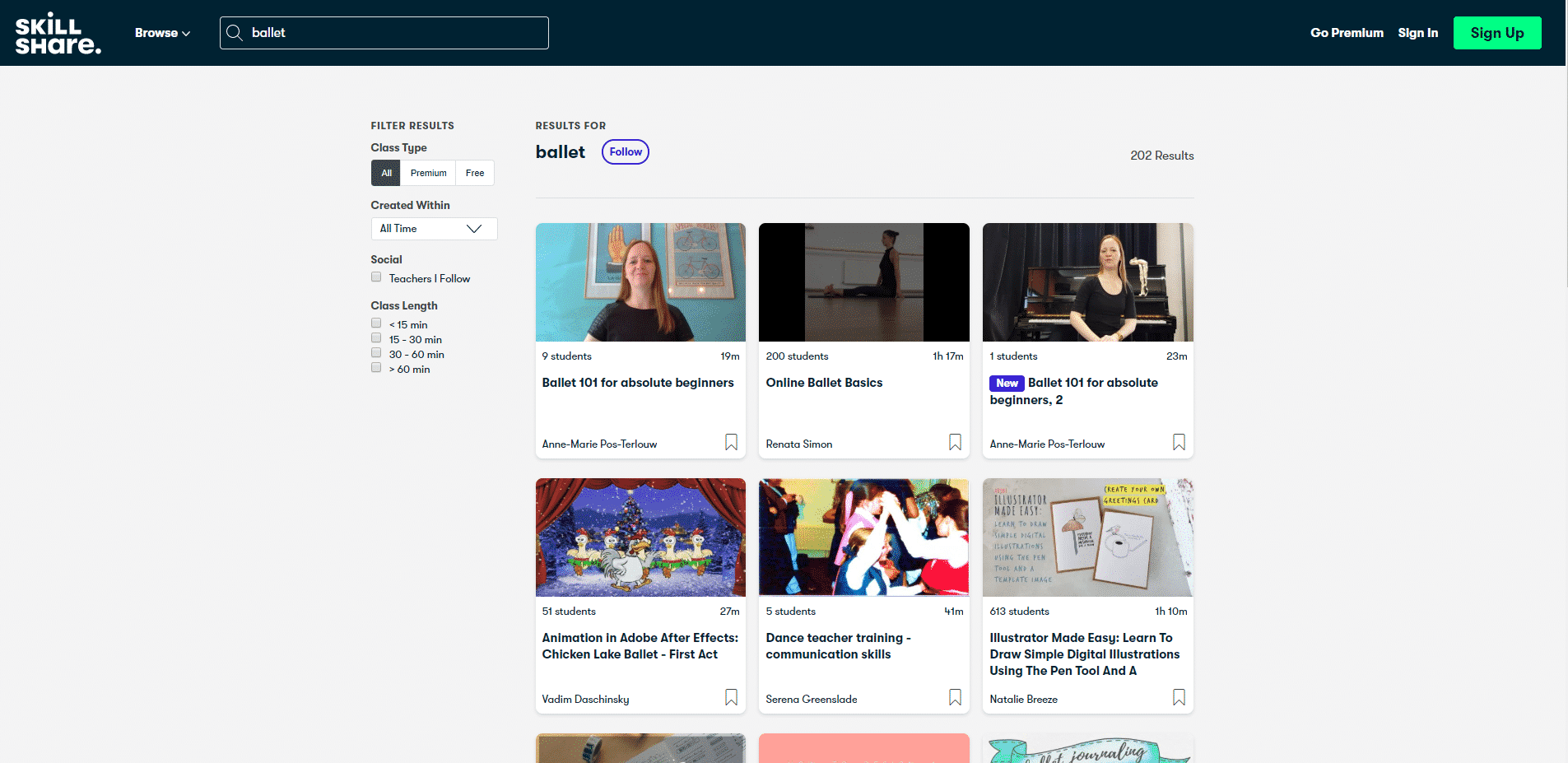Screen dimensions: 1568x763
Task: Enable the Teachers I Follow filter
Action: 376,277
